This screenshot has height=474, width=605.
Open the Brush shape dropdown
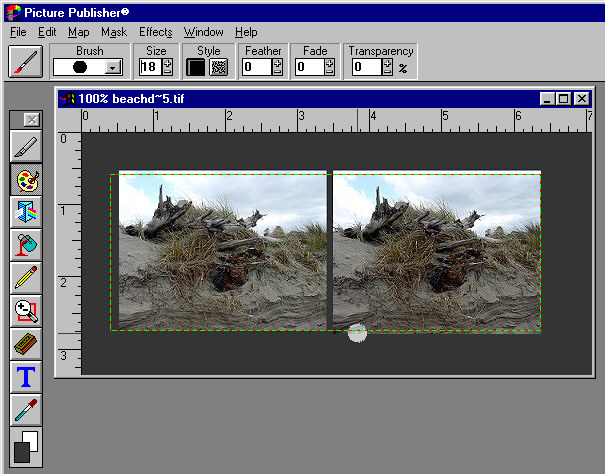coord(113,67)
